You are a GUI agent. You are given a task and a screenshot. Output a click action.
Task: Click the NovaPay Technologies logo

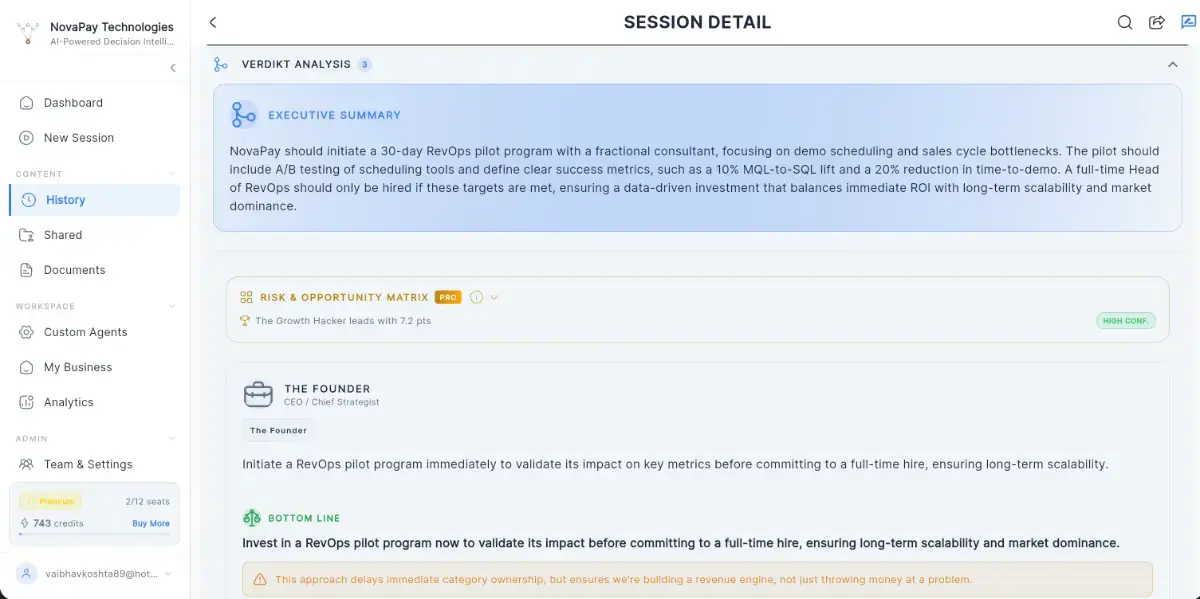(28, 33)
